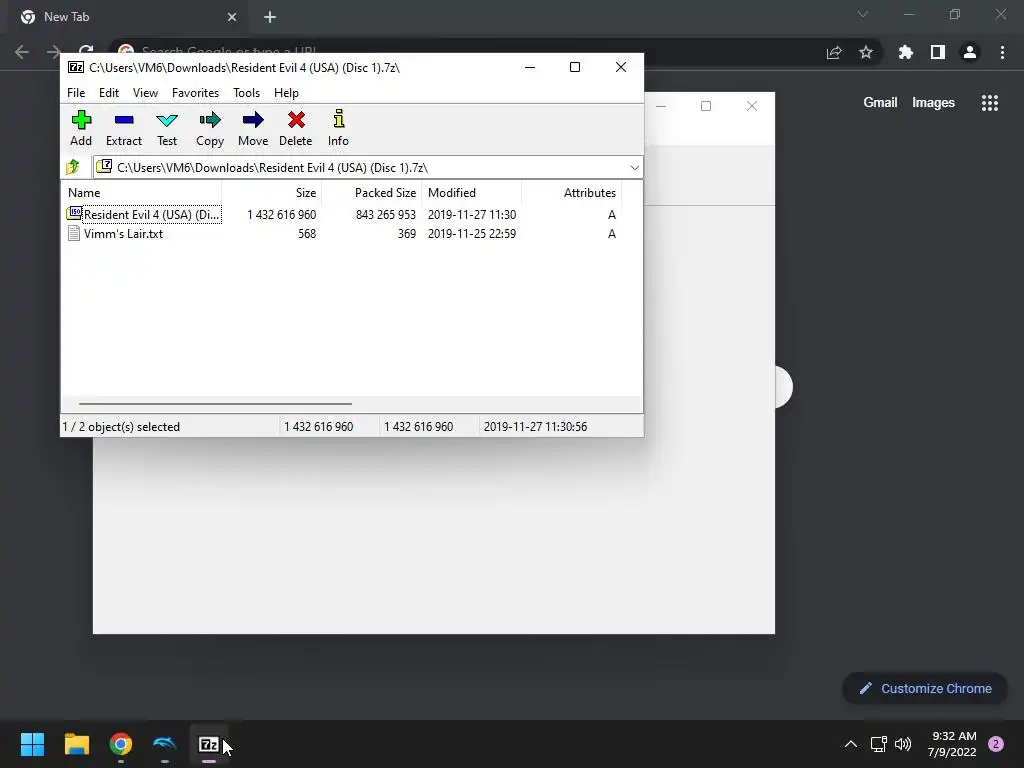The height and width of the screenshot is (768, 1024).
Task: Open the Edit menu
Action: point(108,93)
